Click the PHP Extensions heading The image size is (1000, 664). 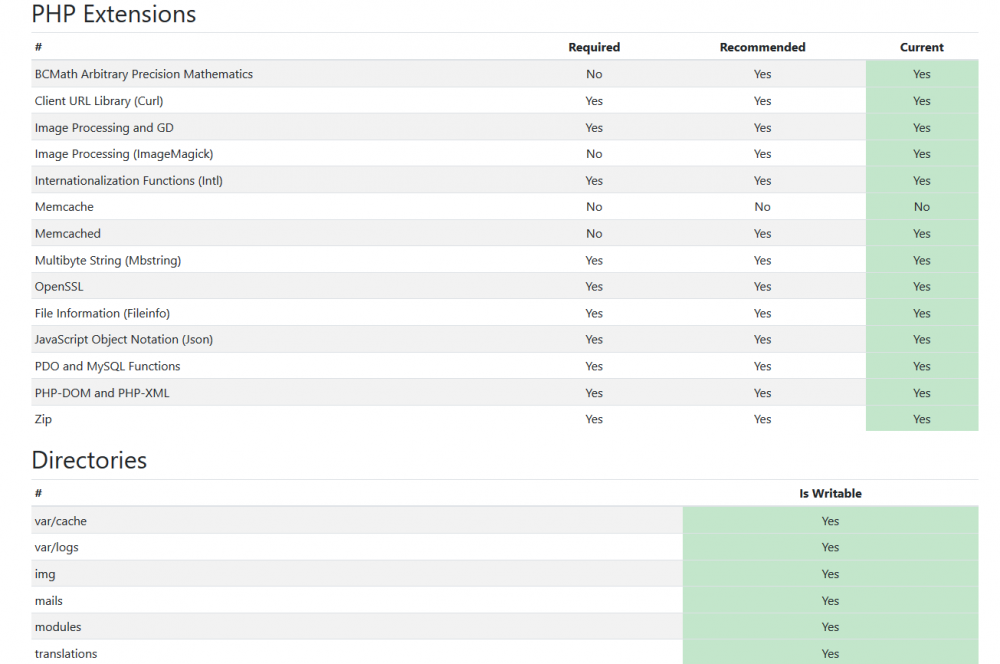coord(114,14)
